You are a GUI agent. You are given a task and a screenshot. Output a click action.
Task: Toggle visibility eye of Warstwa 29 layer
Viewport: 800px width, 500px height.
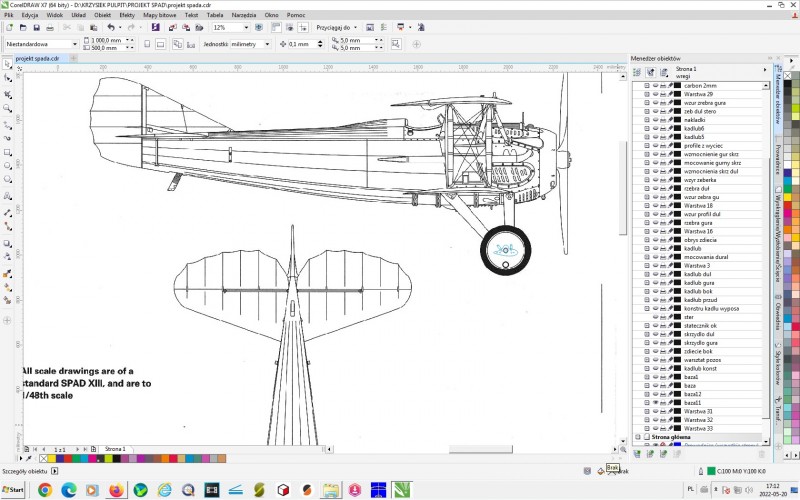656,94
